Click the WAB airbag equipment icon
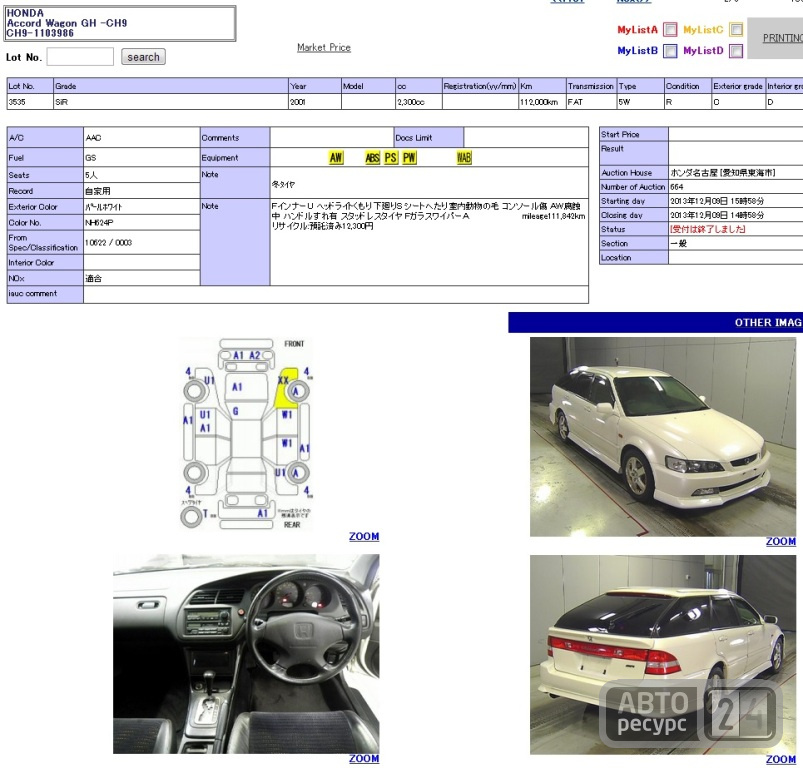This screenshot has width=803, height=768. click(x=464, y=158)
